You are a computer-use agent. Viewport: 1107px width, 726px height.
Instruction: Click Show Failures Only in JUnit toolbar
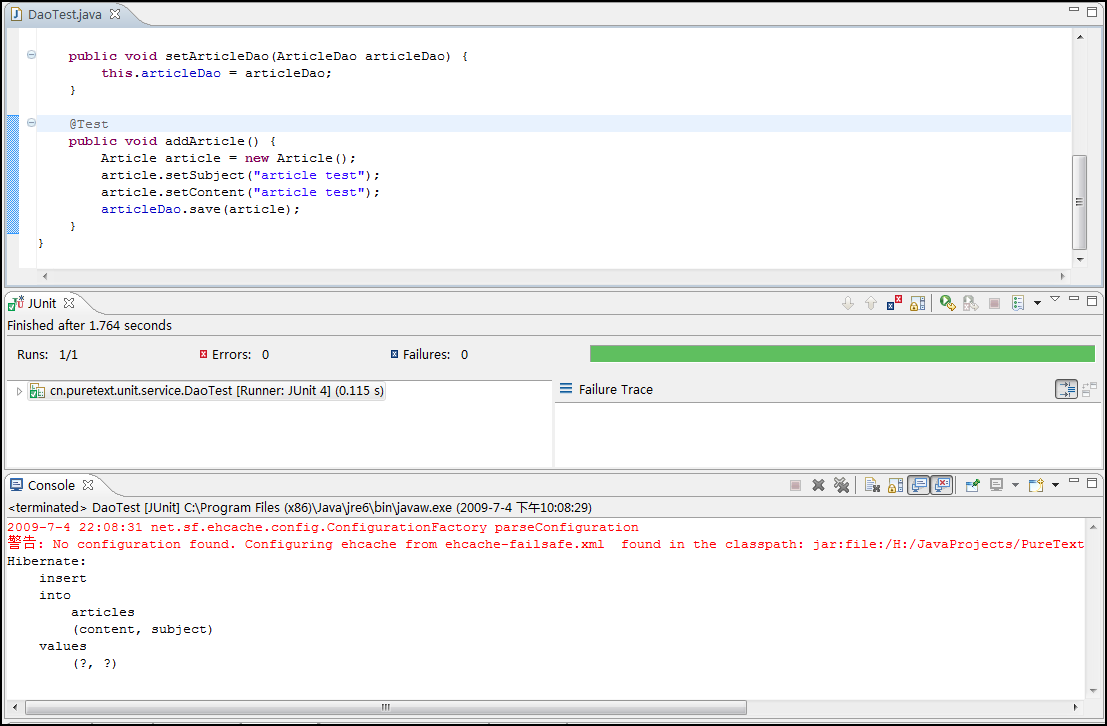click(x=894, y=303)
